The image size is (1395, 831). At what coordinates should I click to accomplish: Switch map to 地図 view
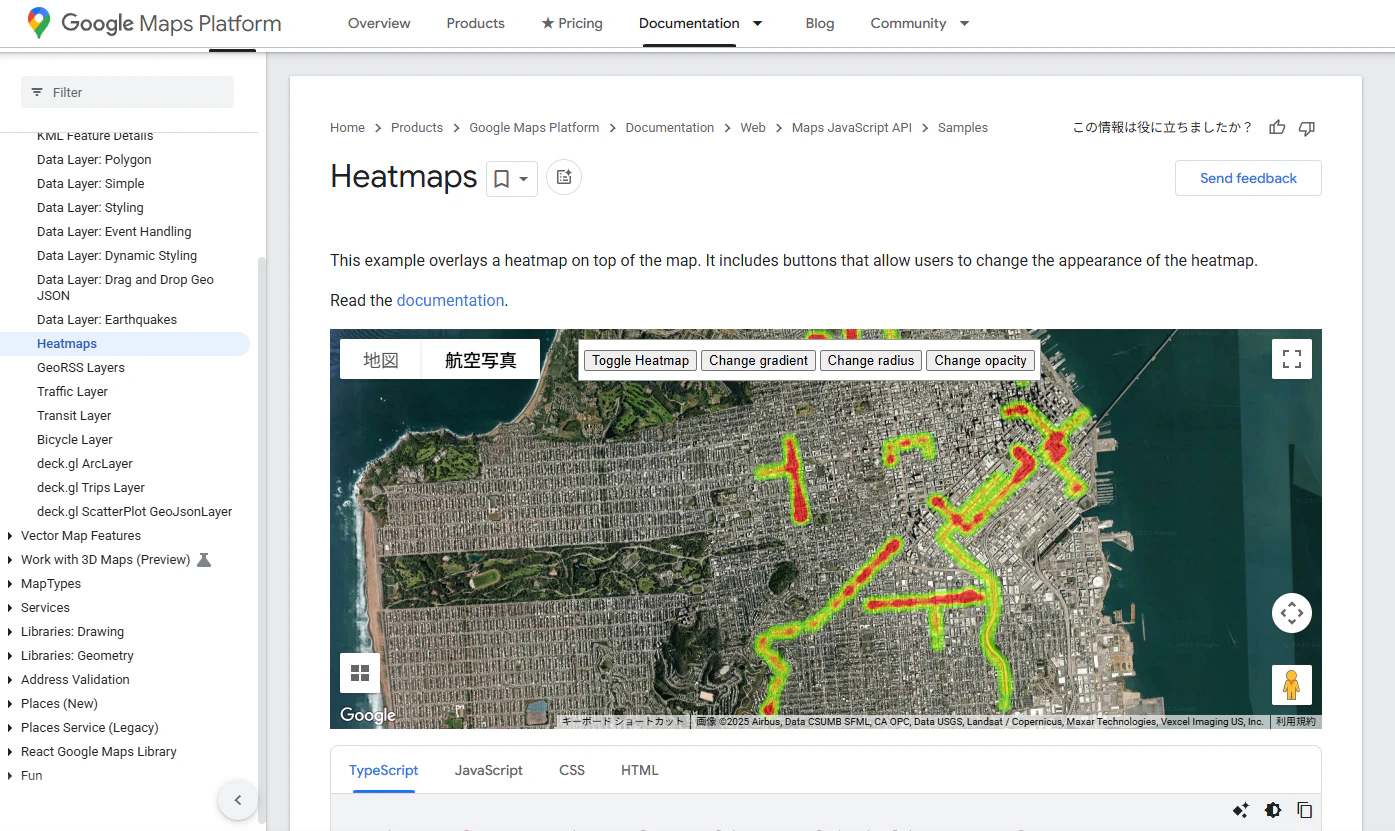click(381, 360)
